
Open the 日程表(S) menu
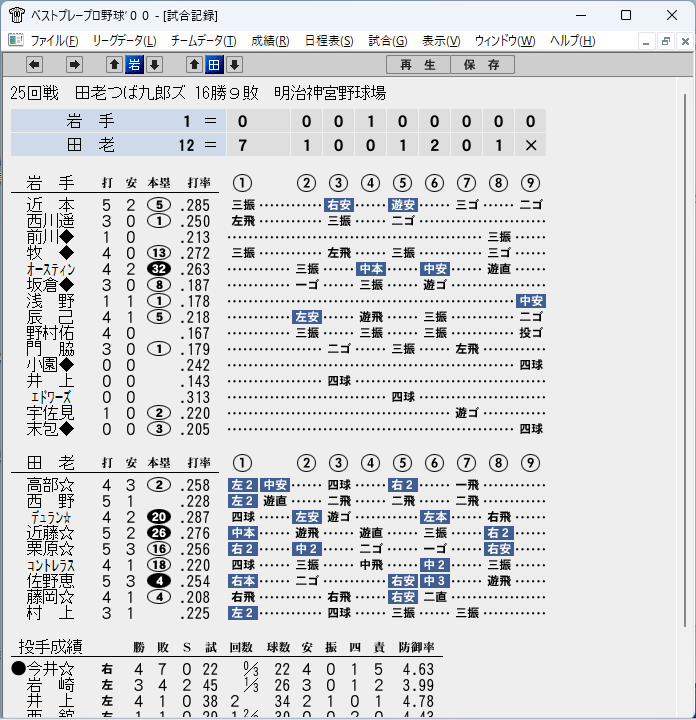[x=329, y=41]
